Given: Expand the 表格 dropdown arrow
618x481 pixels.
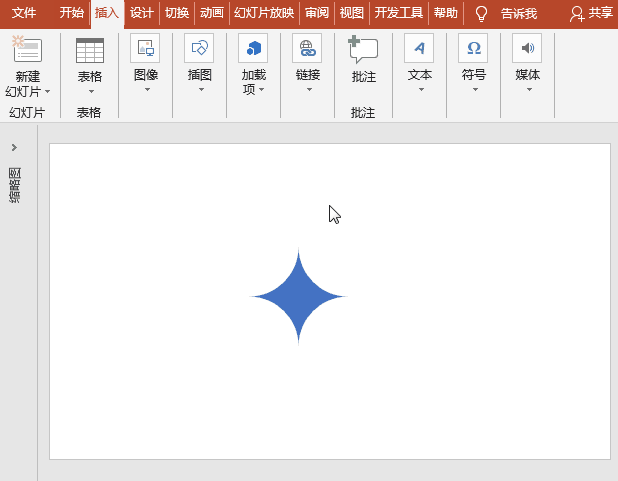Looking at the screenshot, I should point(89,92).
